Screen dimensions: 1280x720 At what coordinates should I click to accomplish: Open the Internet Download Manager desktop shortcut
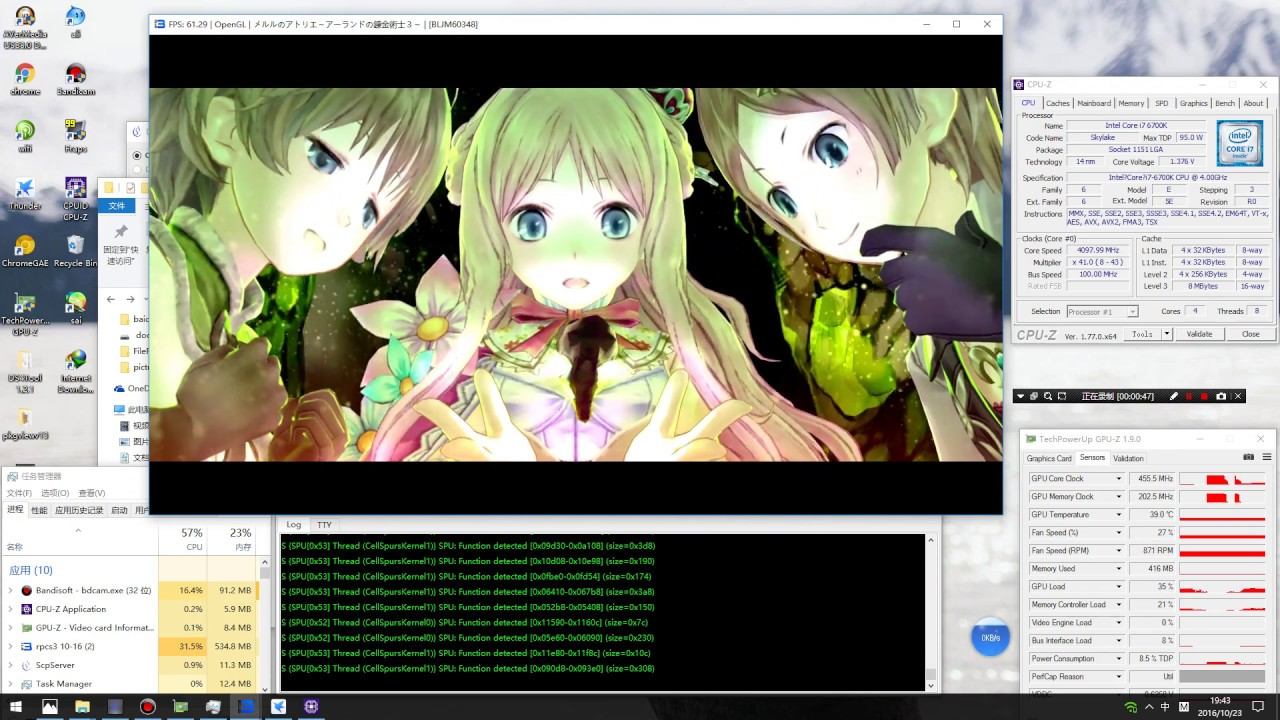point(75,370)
